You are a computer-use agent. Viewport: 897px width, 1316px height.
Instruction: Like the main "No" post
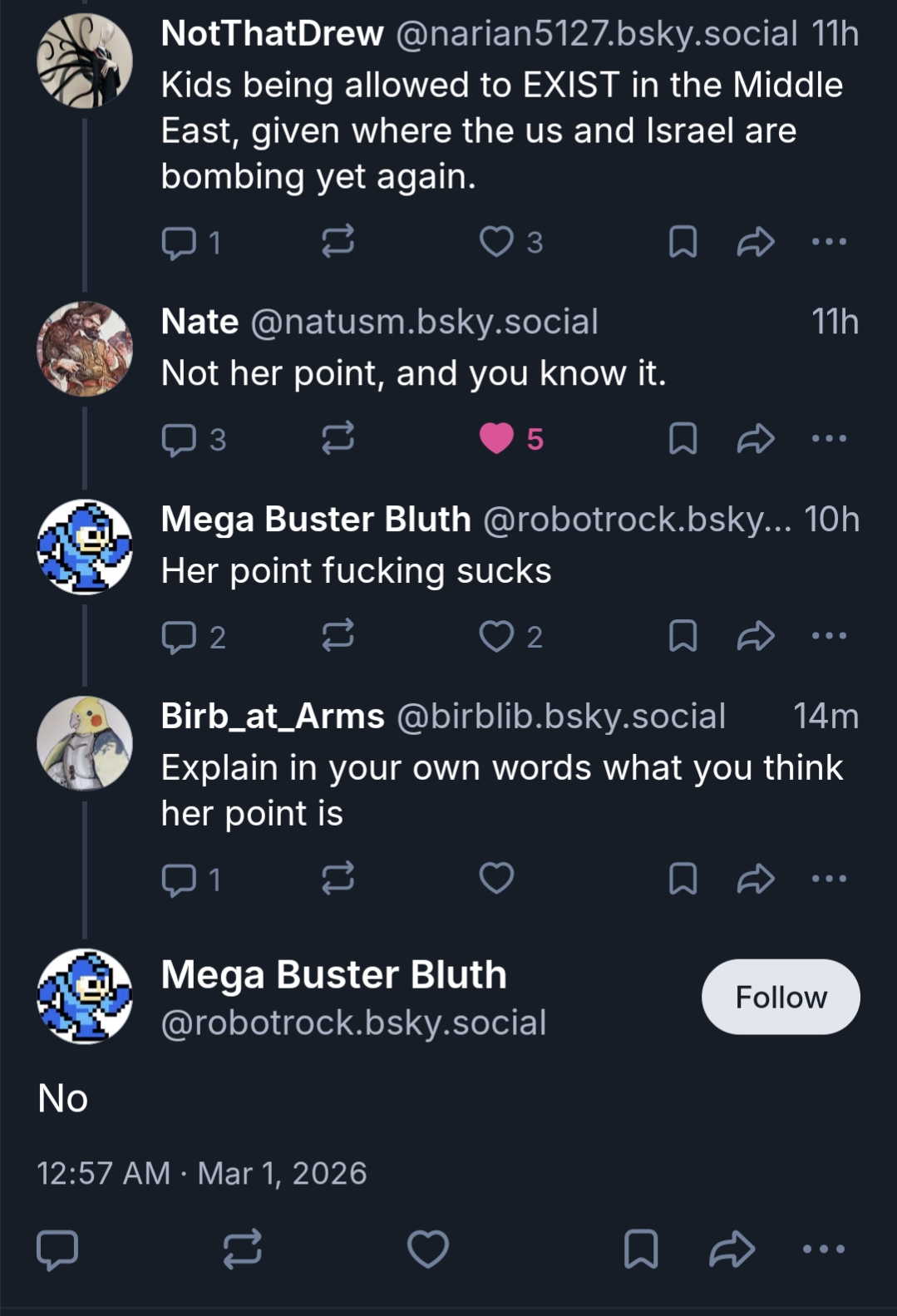click(428, 1249)
